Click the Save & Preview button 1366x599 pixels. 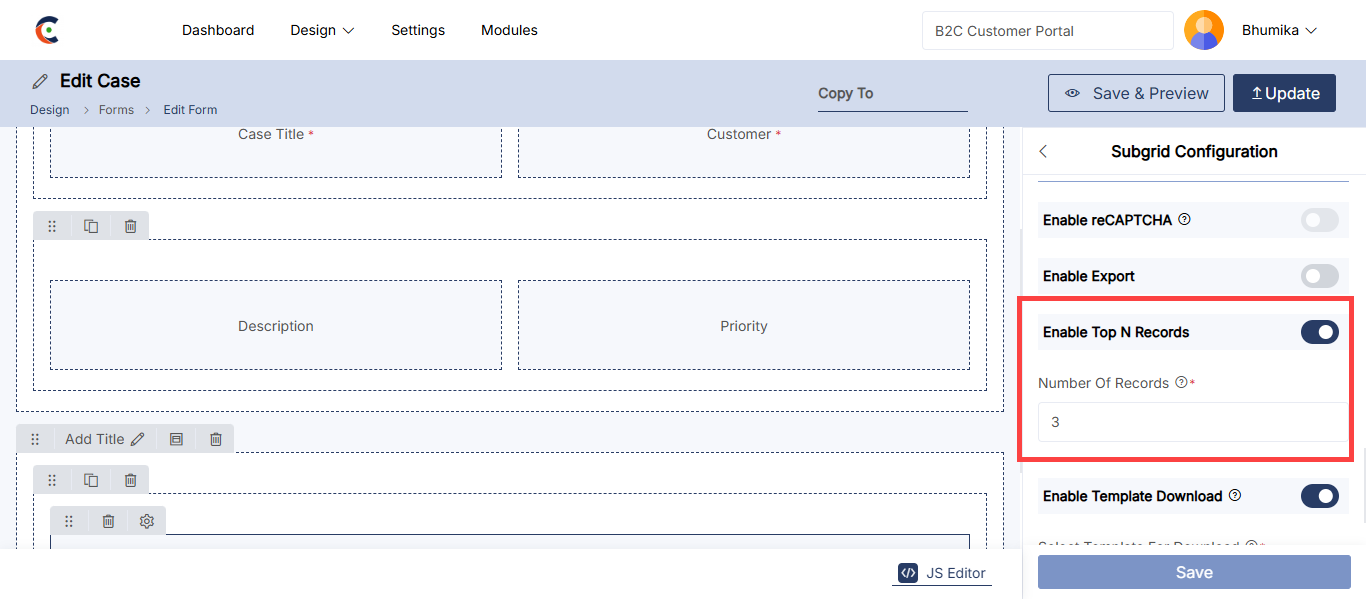[x=1136, y=94]
